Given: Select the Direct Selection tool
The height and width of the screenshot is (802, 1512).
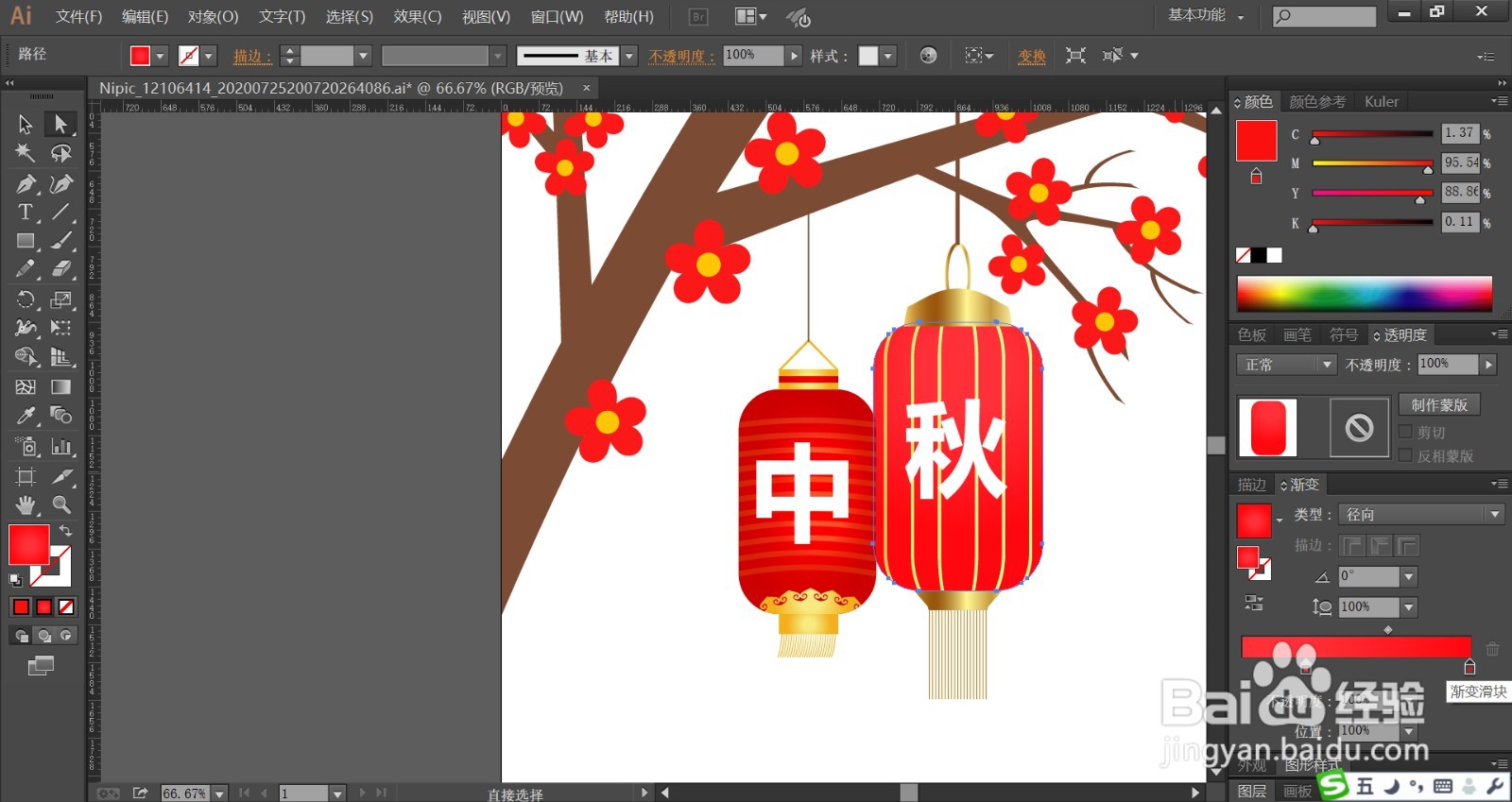Looking at the screenshot, I should (x=60, y=124).
